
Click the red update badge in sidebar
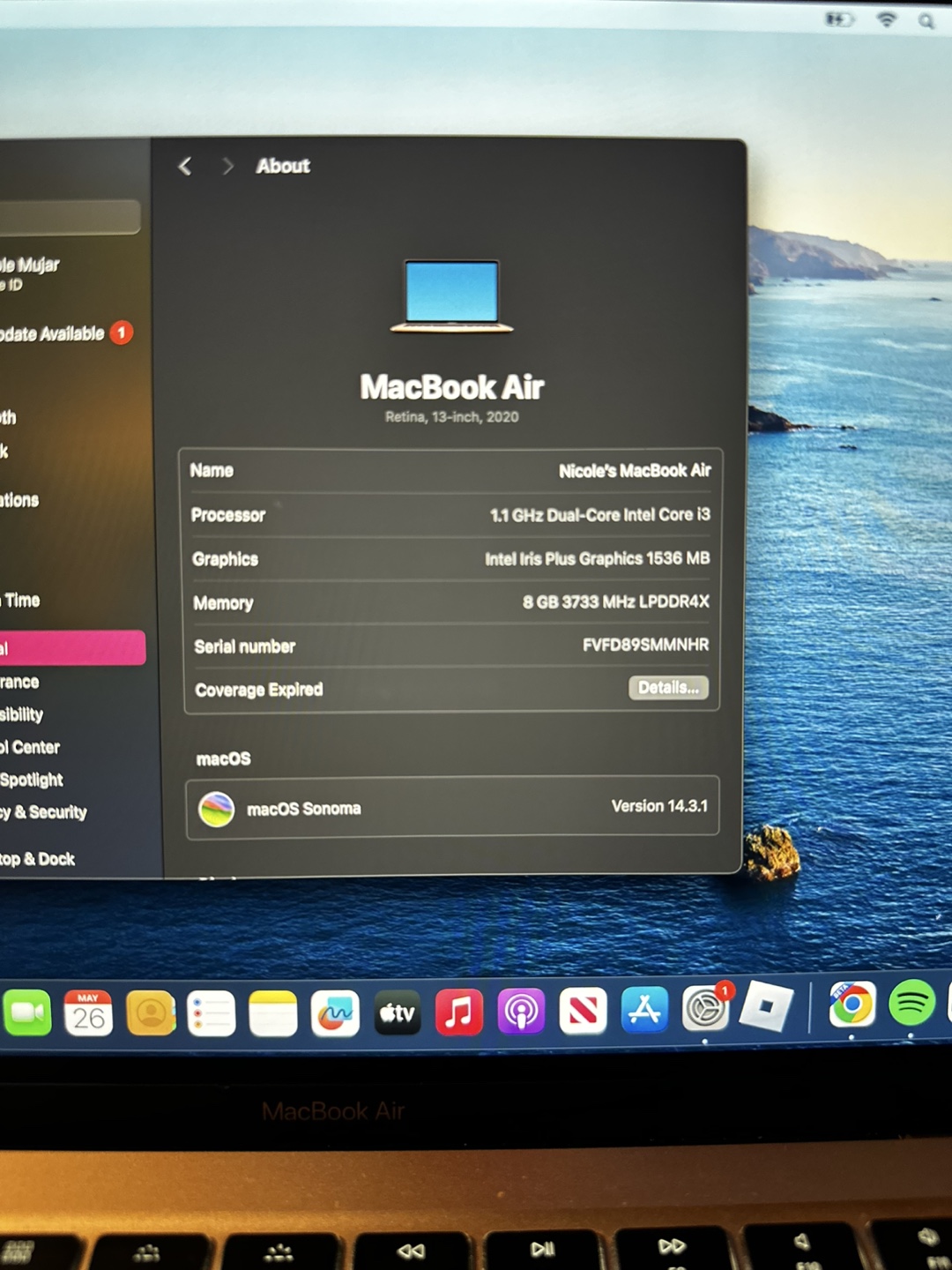(122, 333)
